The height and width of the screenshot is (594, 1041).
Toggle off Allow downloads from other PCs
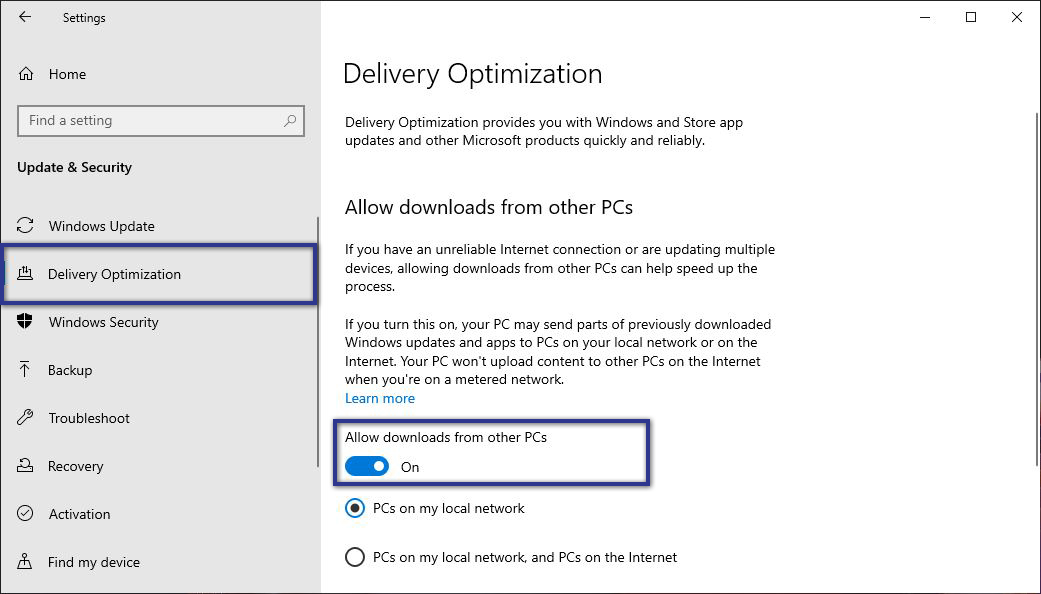pos(369,466)
